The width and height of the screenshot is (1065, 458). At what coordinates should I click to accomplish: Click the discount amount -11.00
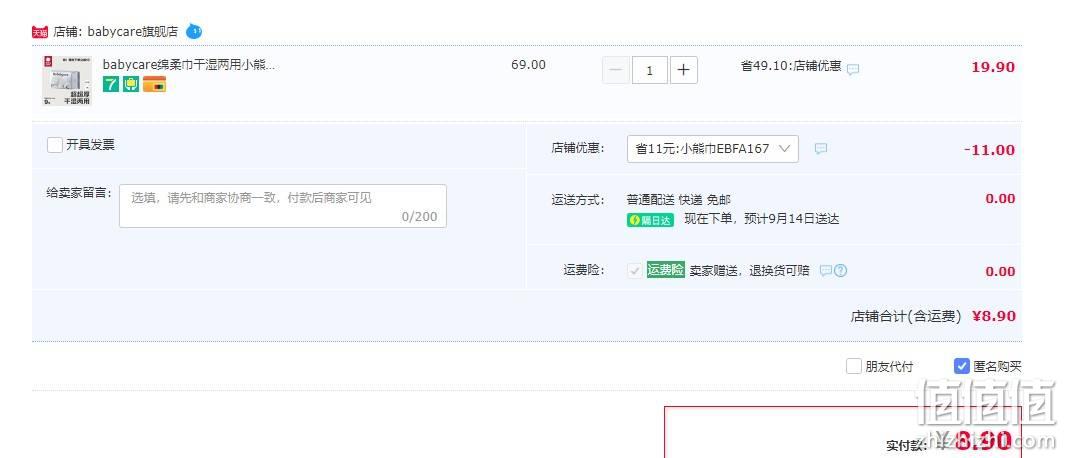[x=990, y=149]
